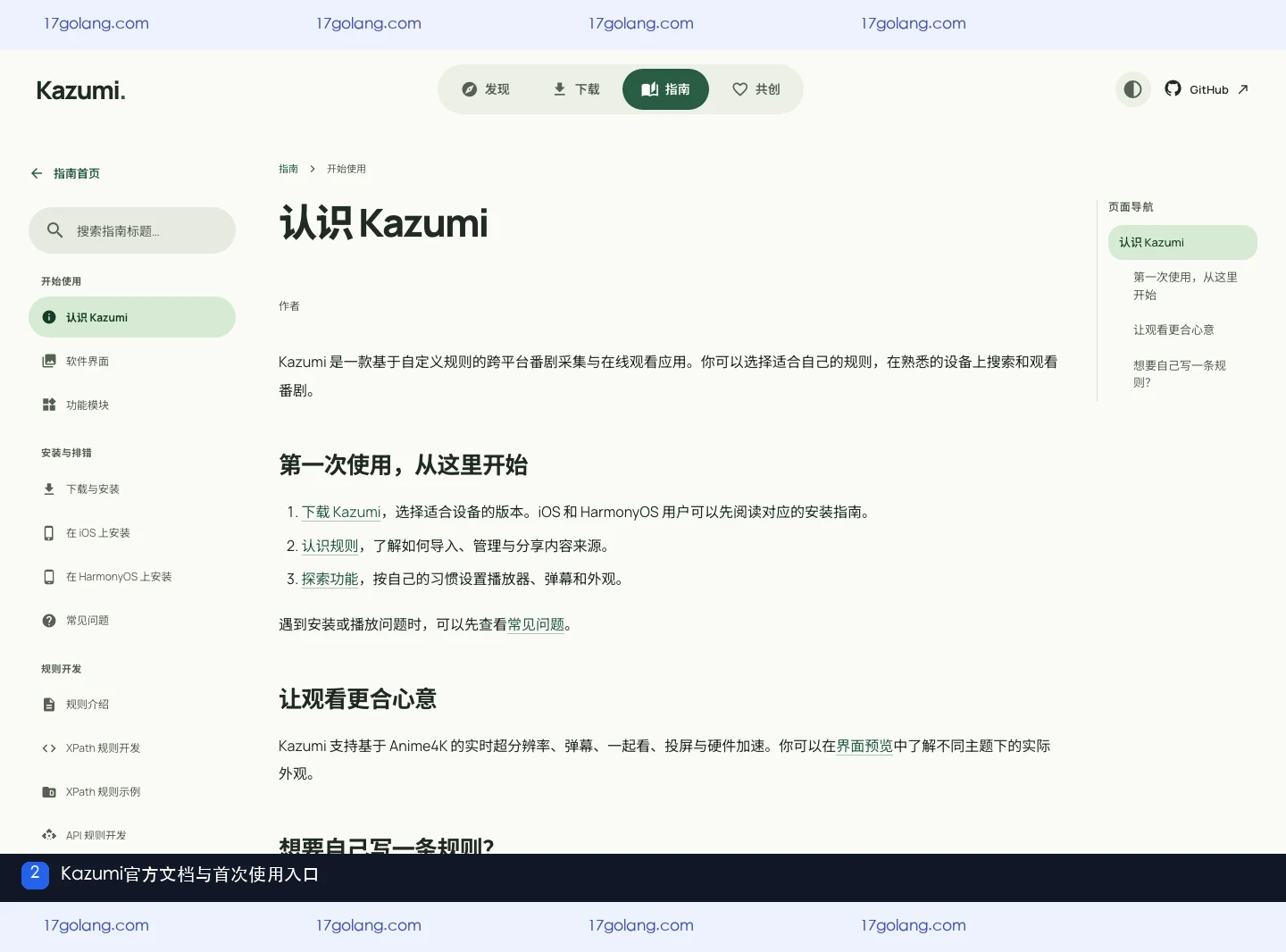
Task: Click the download icon in top navigation
Action: tap(560, 89)
